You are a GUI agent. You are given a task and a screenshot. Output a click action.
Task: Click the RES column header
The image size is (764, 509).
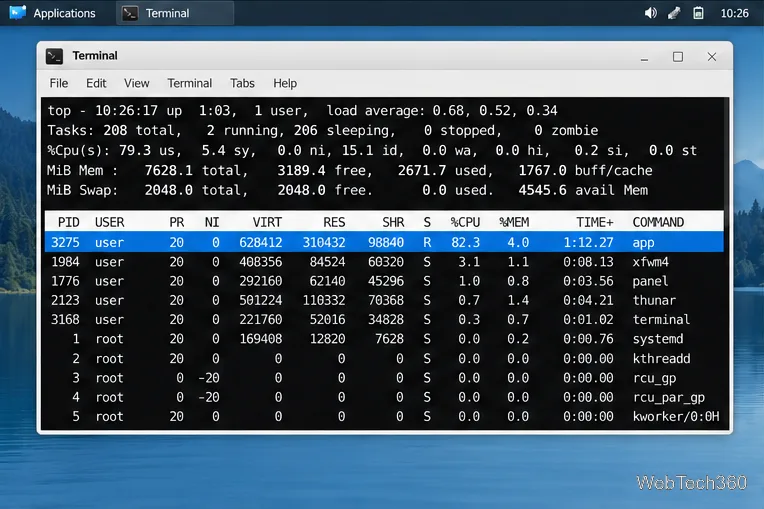pos(334,222)
